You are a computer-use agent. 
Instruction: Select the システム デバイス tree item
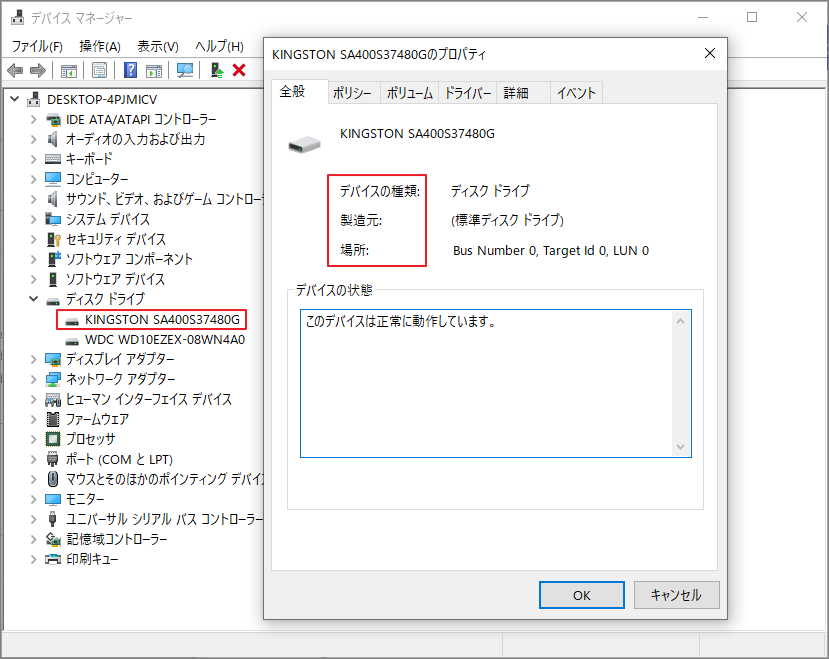click(108, 219)
